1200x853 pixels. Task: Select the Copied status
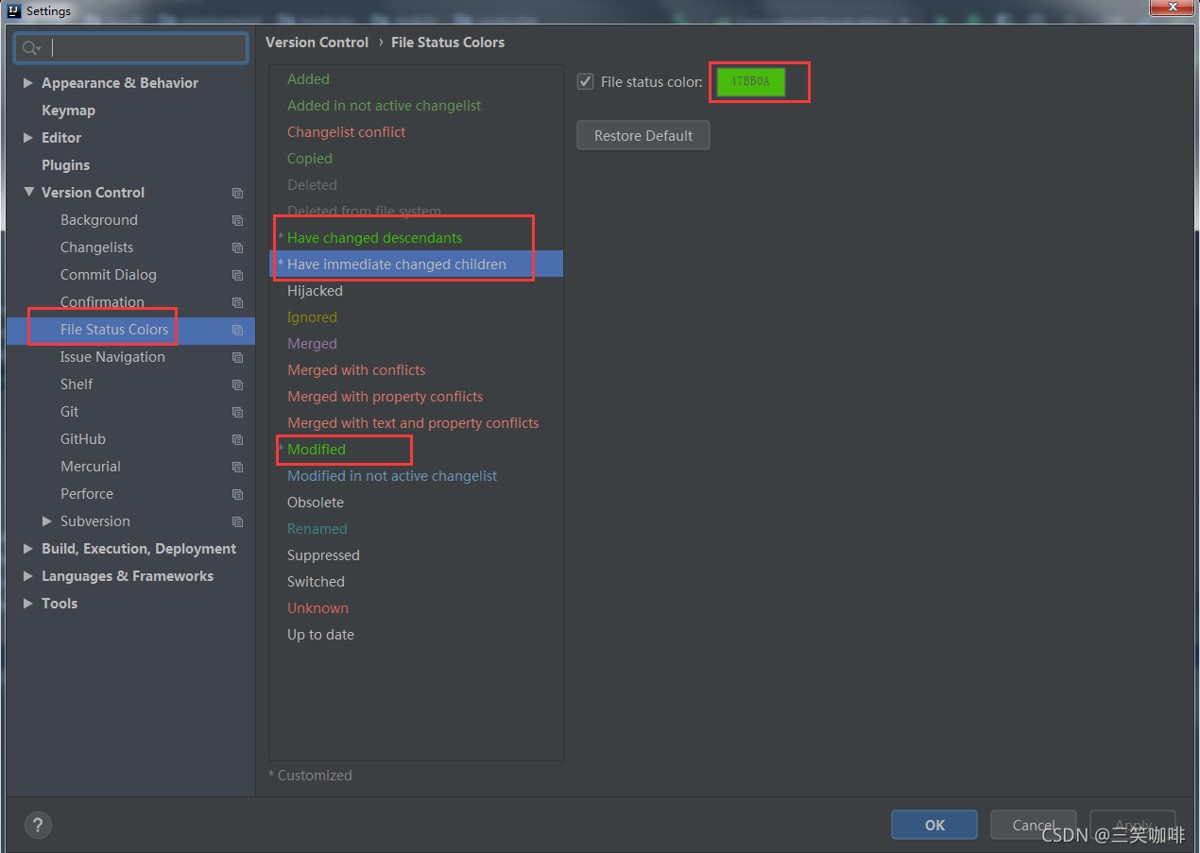(309, 158)
